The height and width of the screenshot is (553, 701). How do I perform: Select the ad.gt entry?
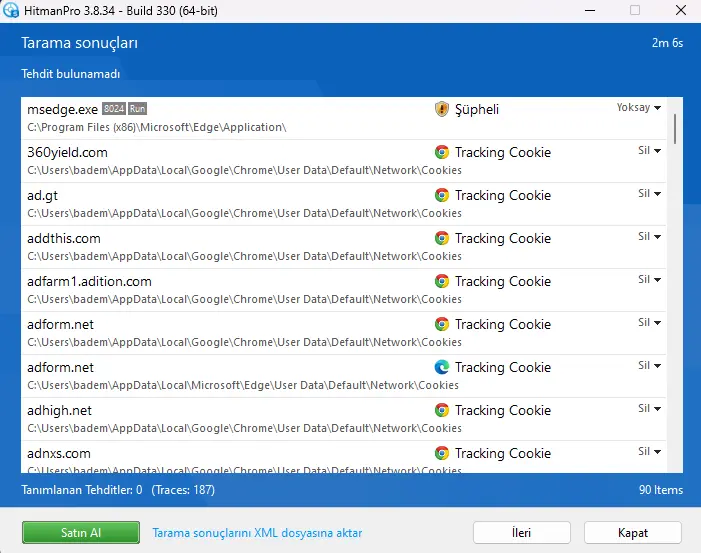click(343, 204)
